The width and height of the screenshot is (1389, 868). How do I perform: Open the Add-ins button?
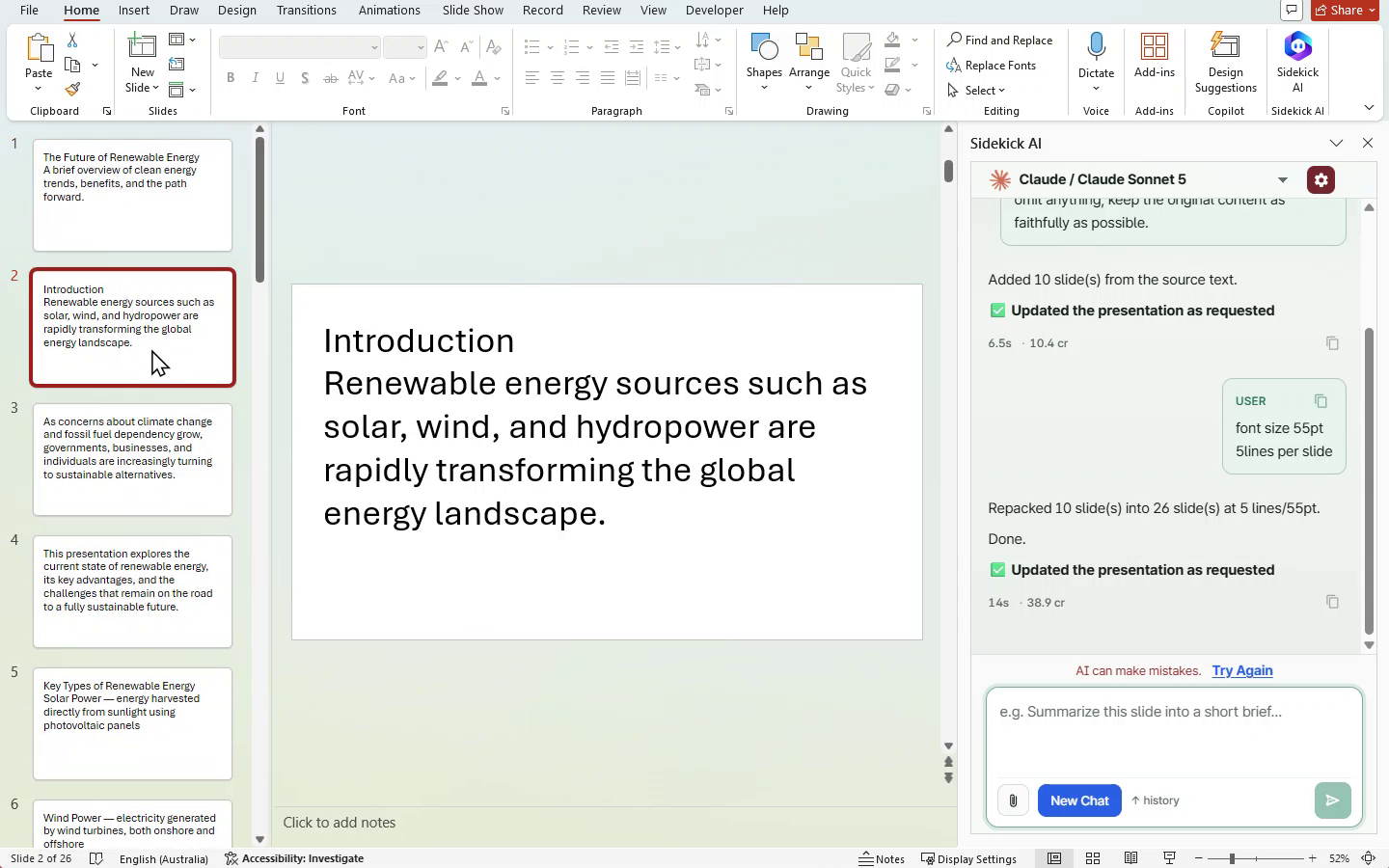point(1155,56)
